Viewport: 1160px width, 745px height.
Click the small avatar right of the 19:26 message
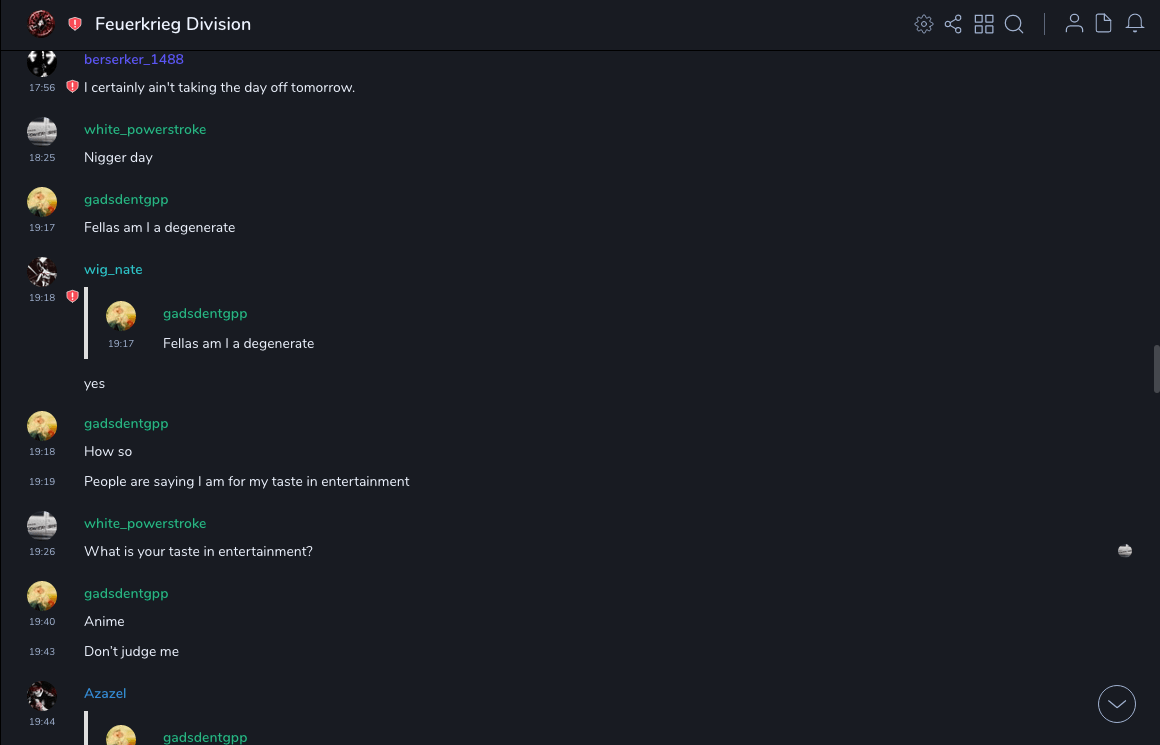1125,551
